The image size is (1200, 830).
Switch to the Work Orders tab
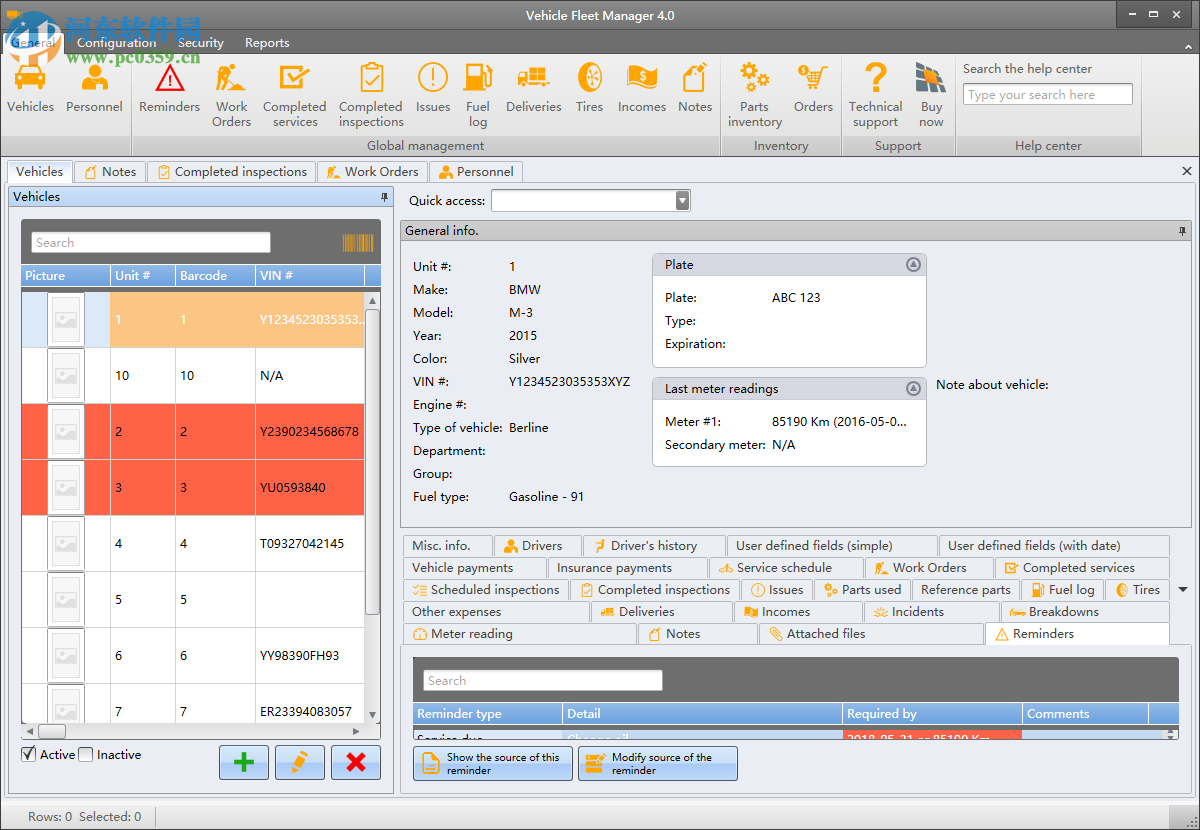[372, 171]
